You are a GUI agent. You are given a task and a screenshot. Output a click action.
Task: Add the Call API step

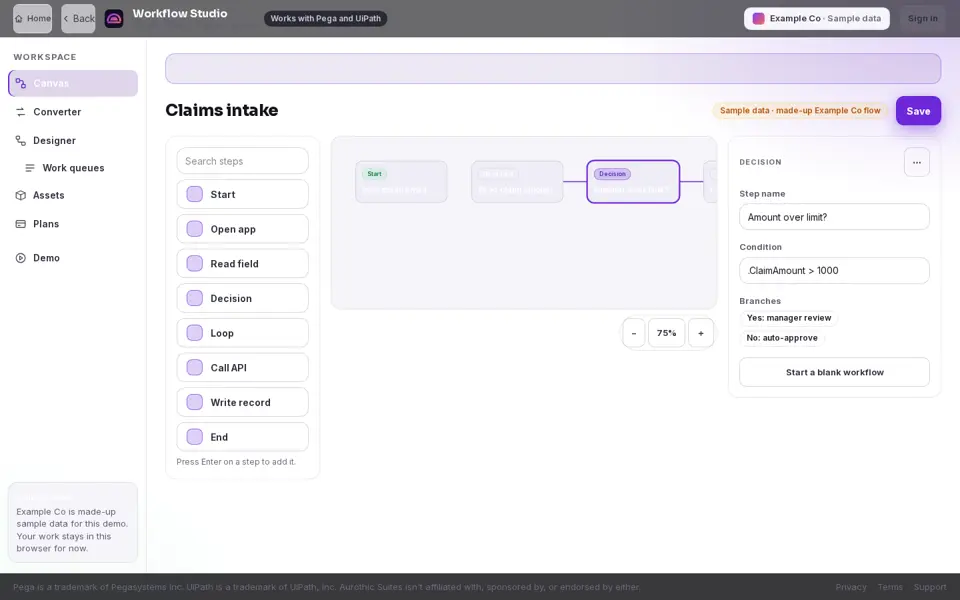242,367
